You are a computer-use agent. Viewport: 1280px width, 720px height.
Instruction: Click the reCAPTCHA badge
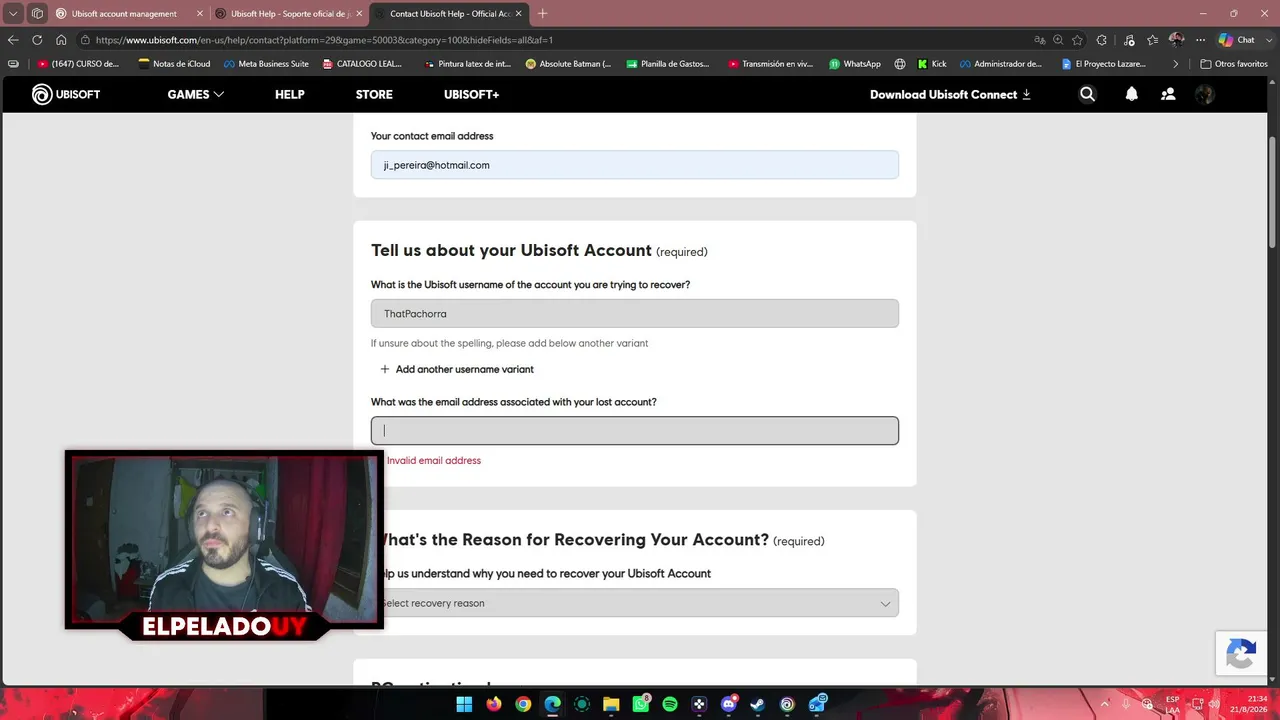click(1241, 655)
